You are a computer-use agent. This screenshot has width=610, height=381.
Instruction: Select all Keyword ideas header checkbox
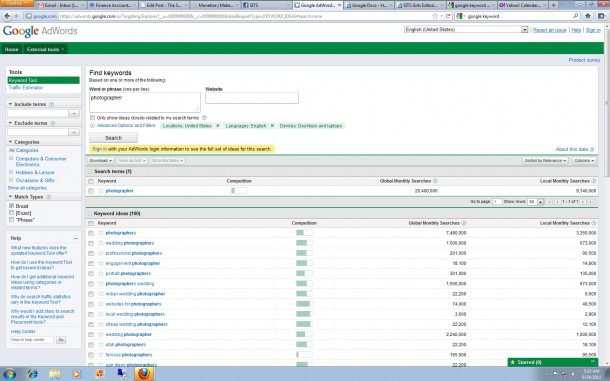pos(91,223)
